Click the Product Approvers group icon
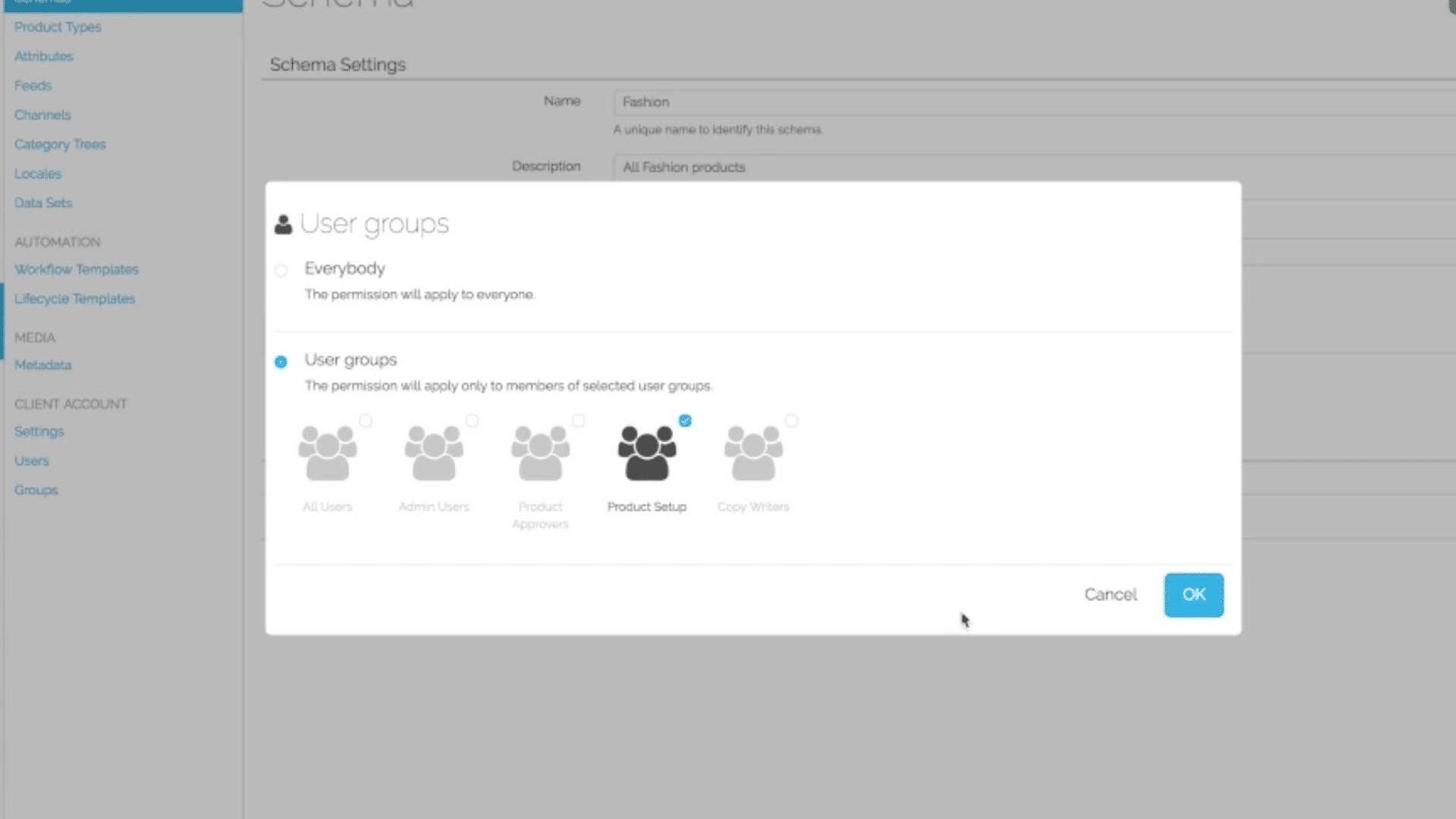Screen dimensions: 1456x819 click(539, 451)
